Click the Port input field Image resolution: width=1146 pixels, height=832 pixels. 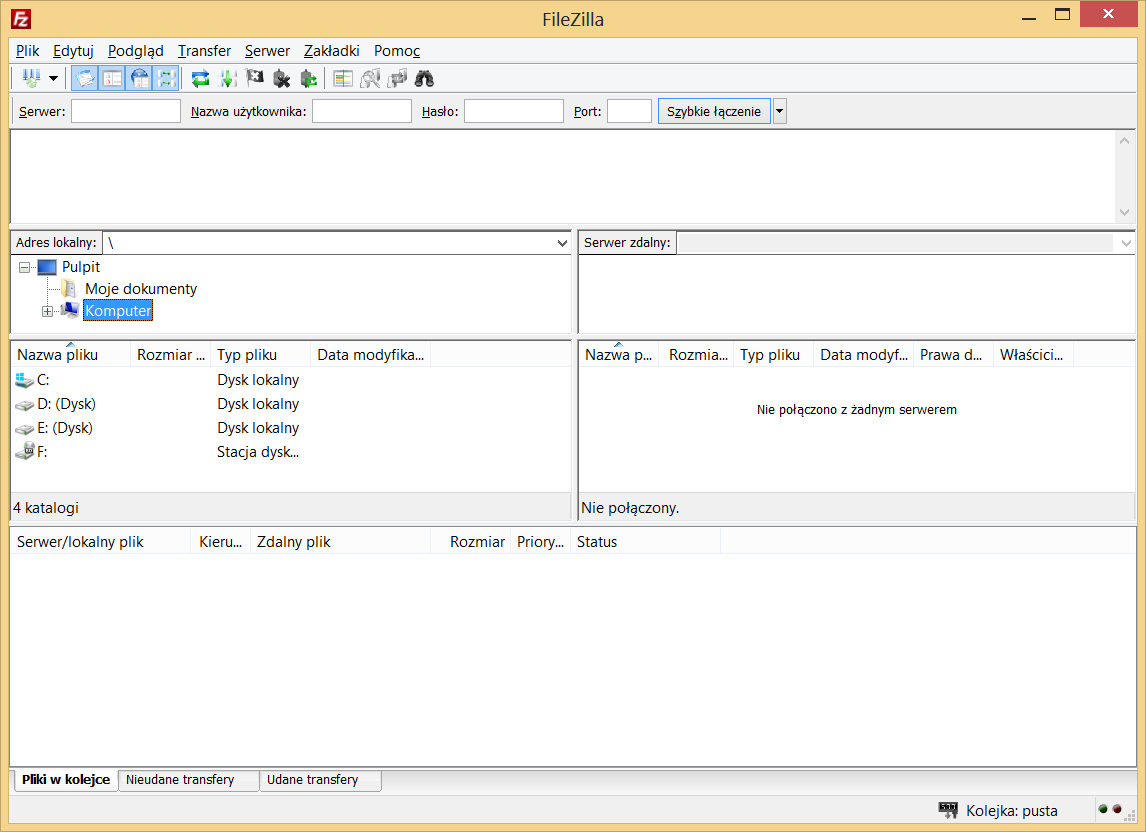point(629,111)
